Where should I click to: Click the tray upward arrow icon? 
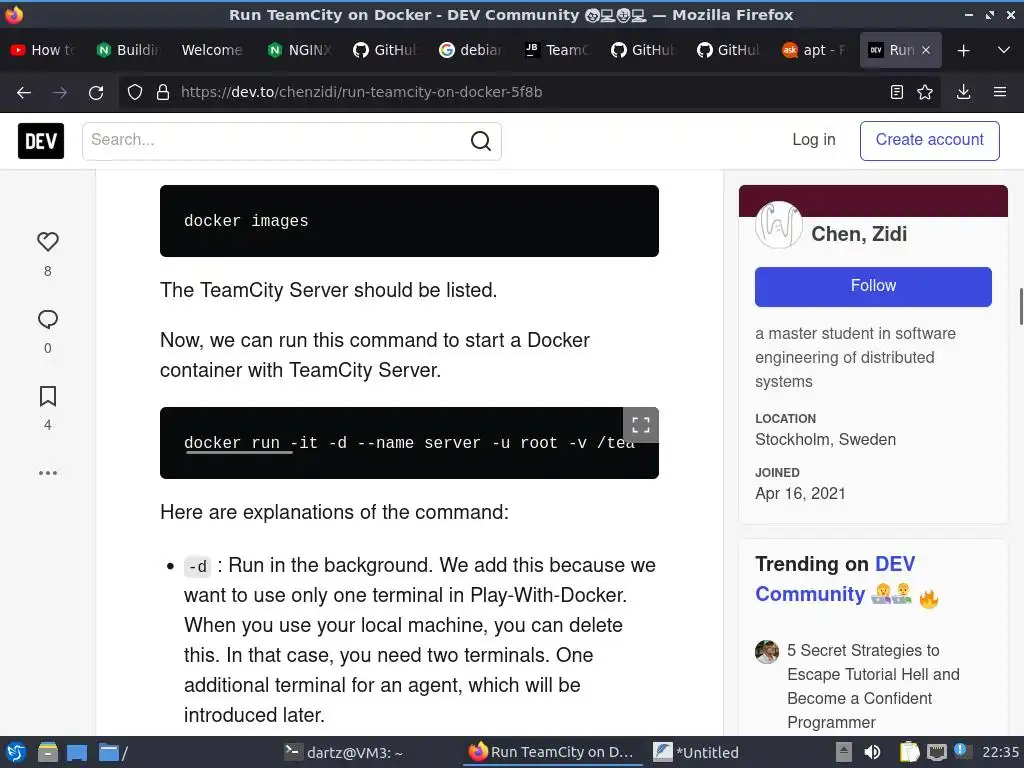coord(844,752)
